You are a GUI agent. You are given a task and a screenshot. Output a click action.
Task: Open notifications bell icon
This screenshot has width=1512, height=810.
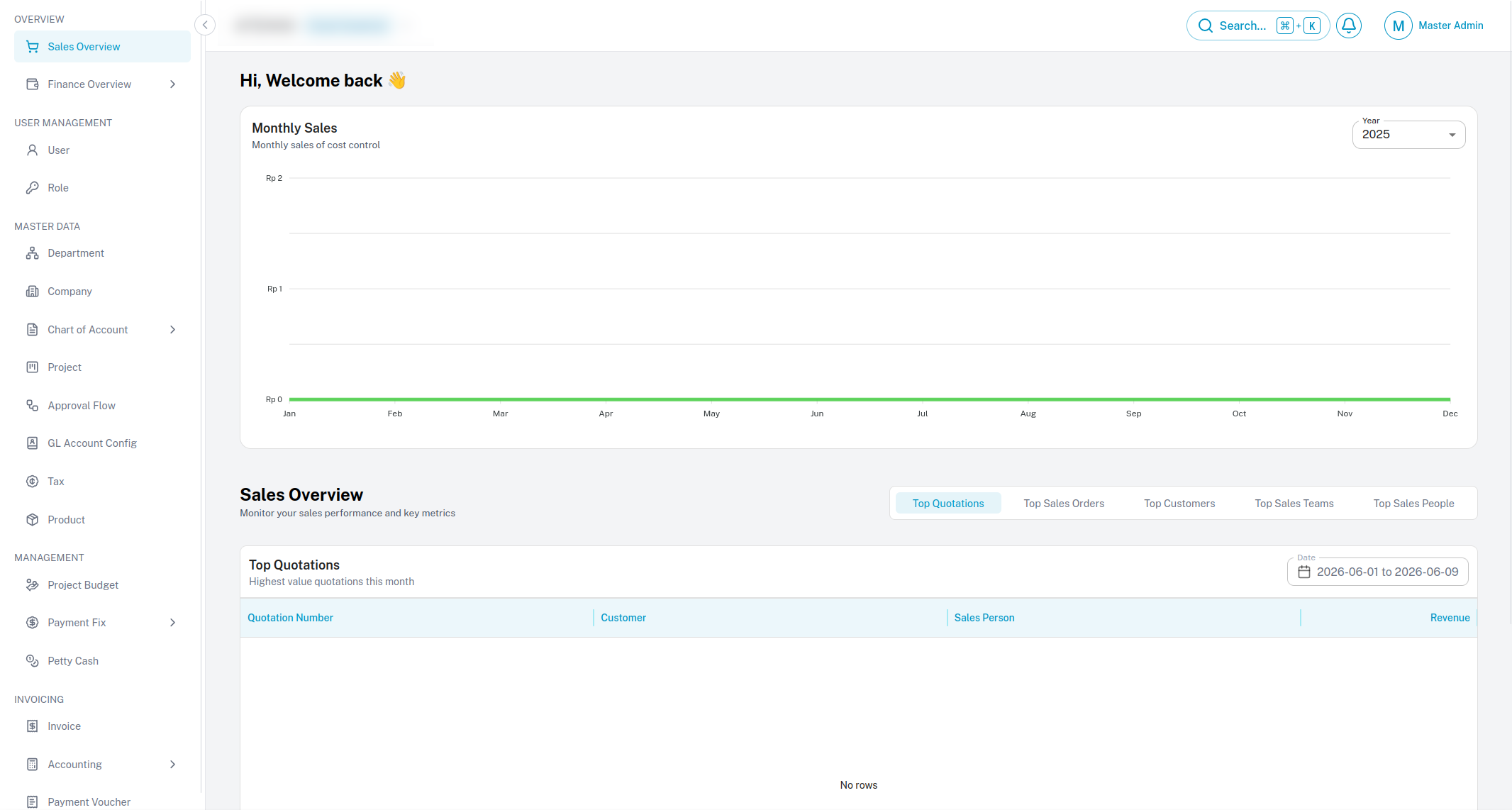point(1349,26)
